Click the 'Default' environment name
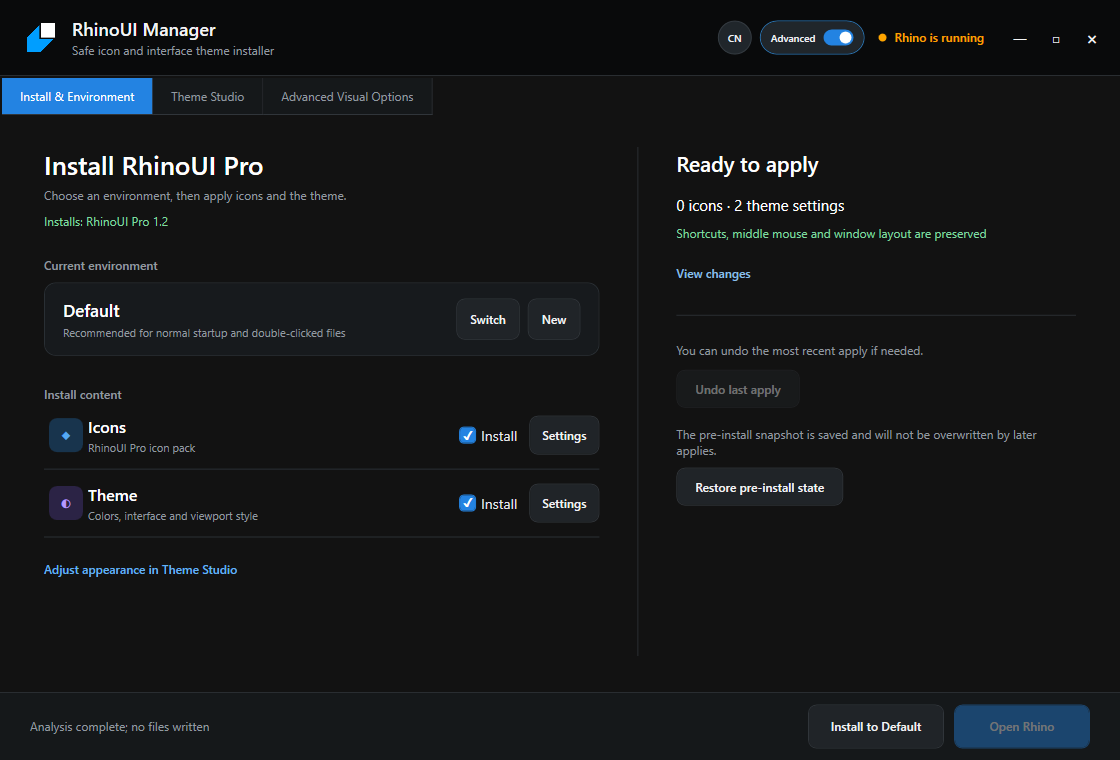Viewport: 1120px width, 760px height. point(91,311)
